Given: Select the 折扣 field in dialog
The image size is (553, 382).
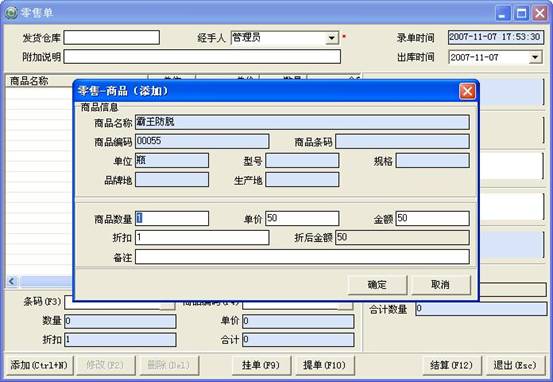Looking at the screenshot, I should tap(202, 238).
